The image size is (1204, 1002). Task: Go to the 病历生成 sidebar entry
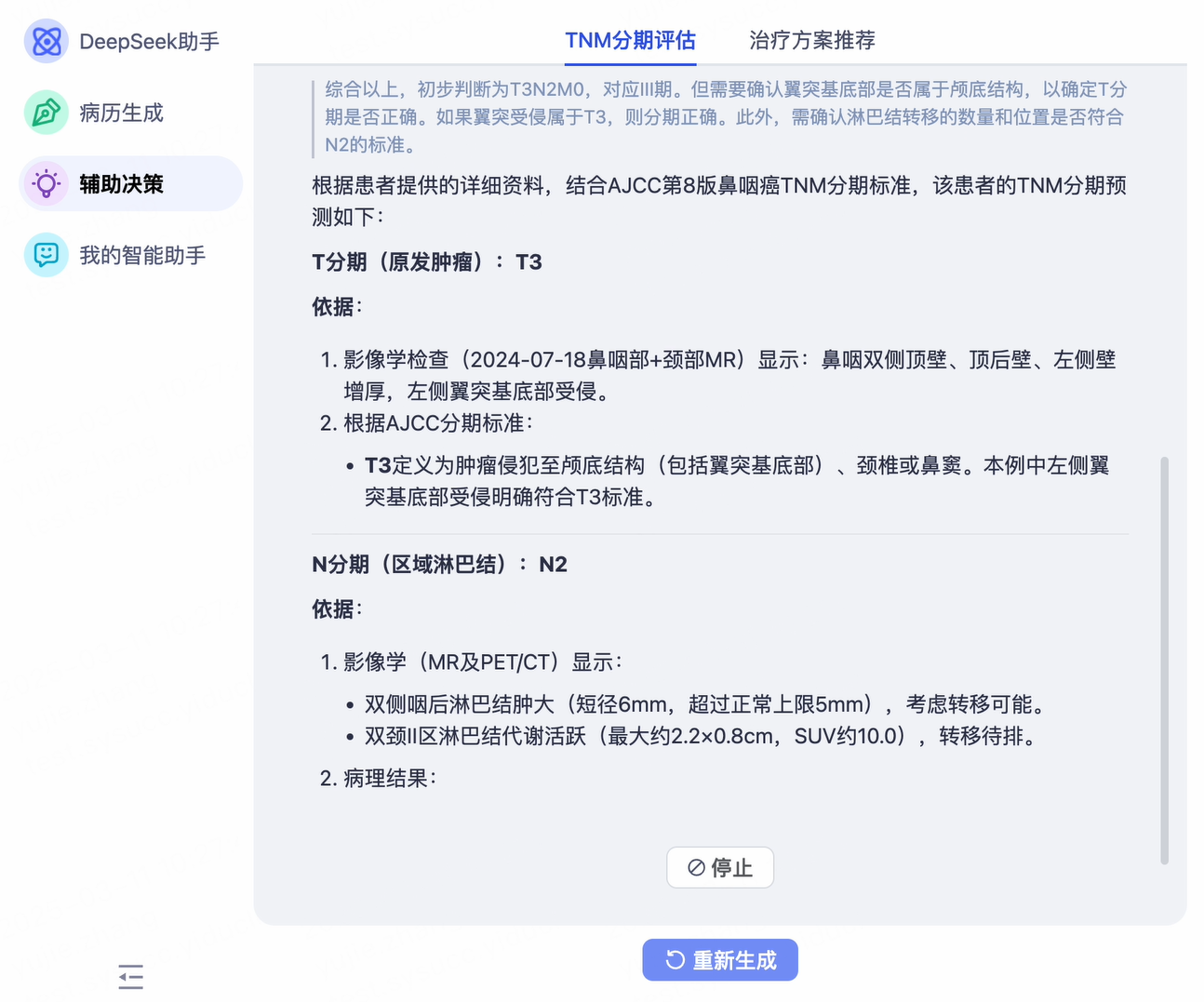coord(121,113)
